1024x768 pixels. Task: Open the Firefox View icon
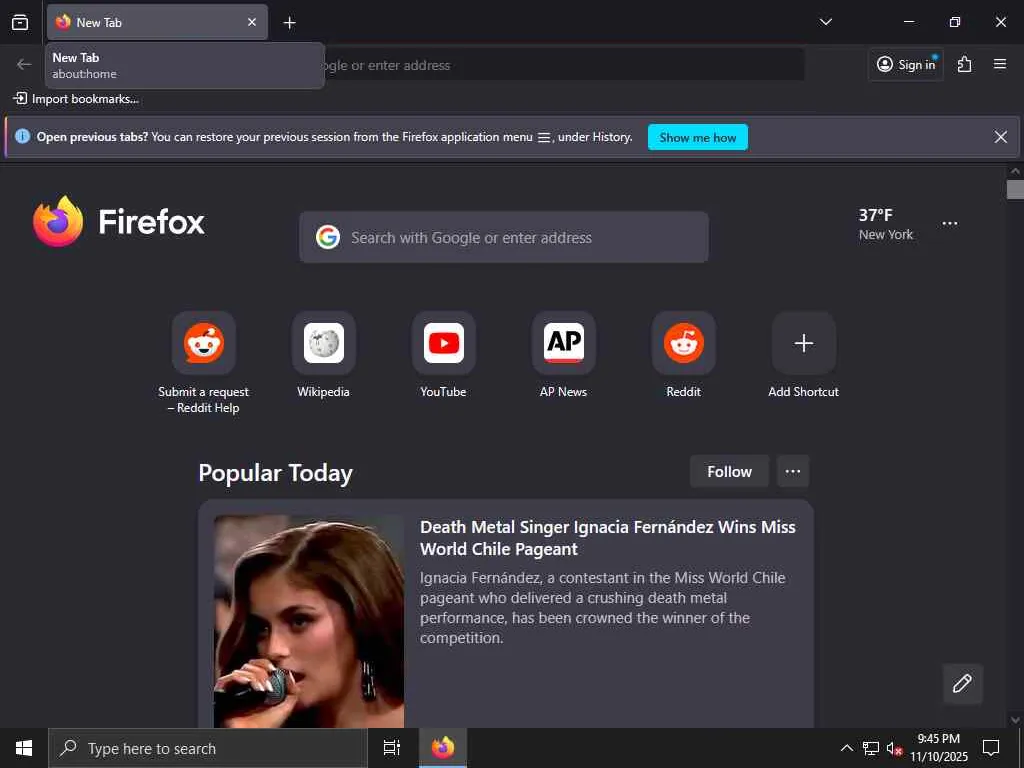(x=20, y=22)
